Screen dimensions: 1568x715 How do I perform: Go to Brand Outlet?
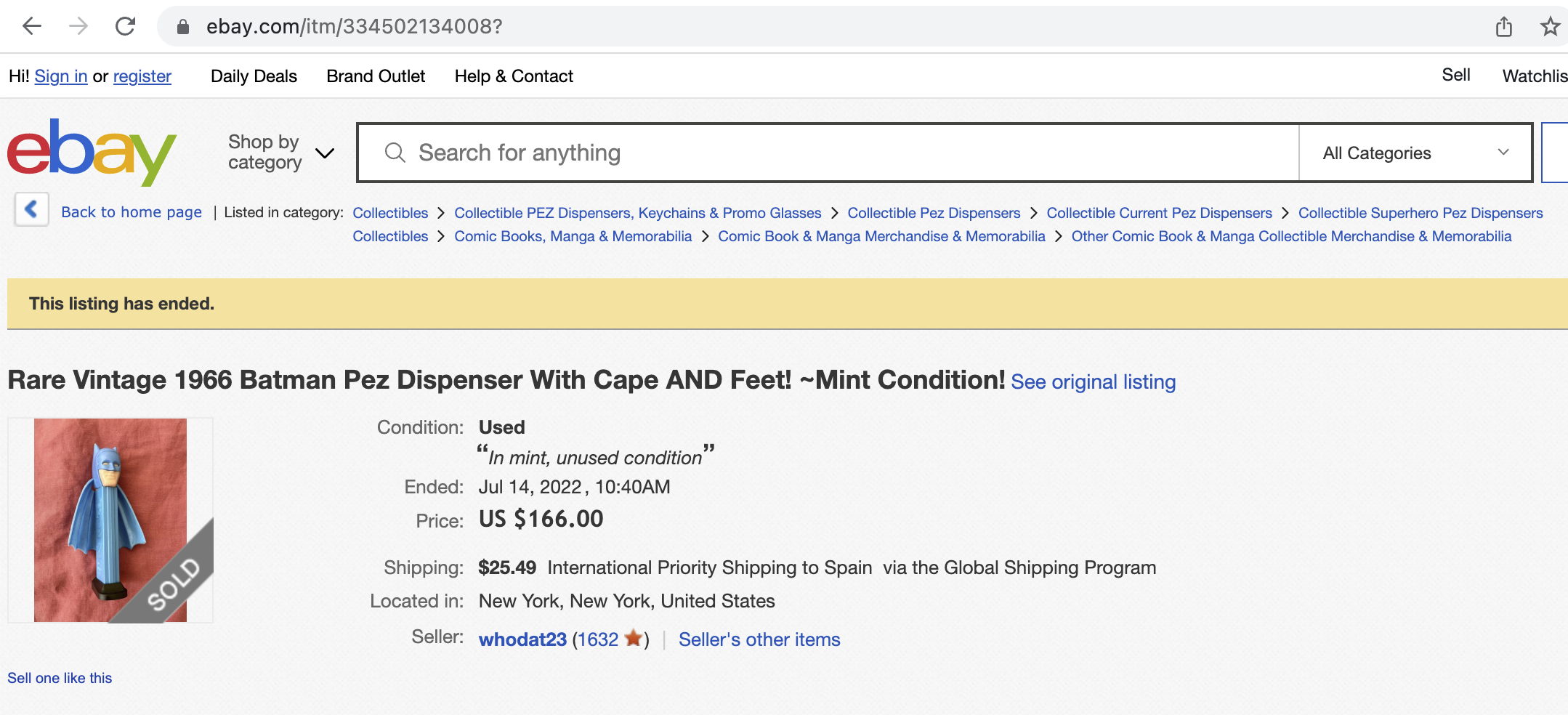tap(376, 76)
